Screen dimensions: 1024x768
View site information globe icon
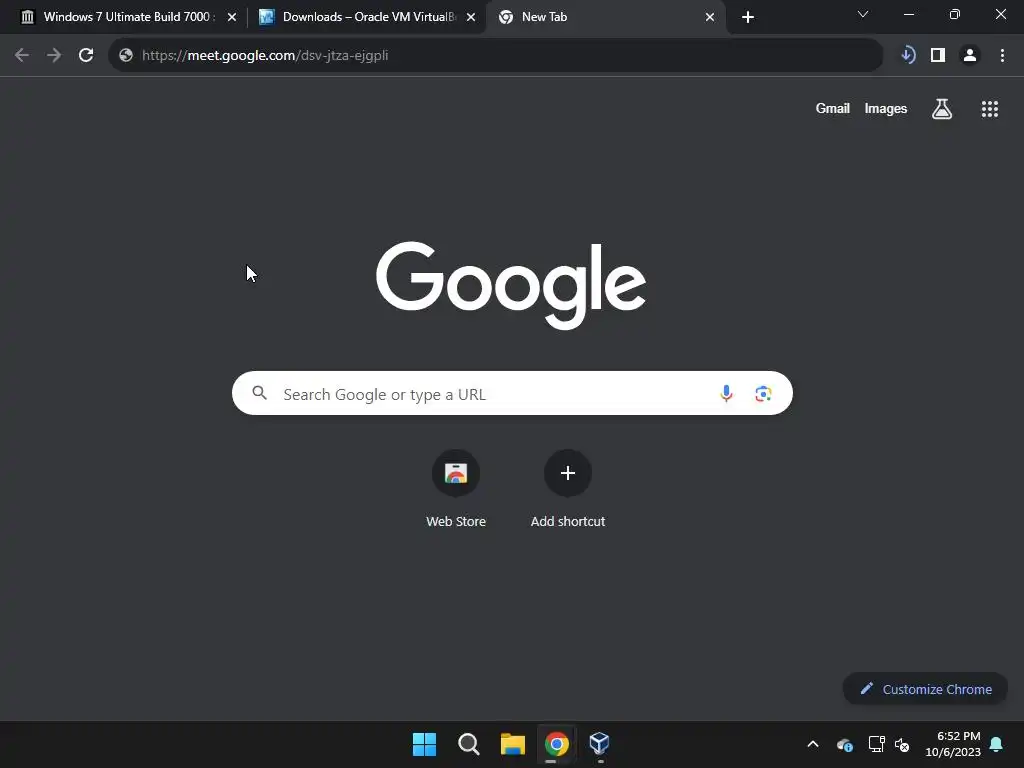(x=126, y=56)
